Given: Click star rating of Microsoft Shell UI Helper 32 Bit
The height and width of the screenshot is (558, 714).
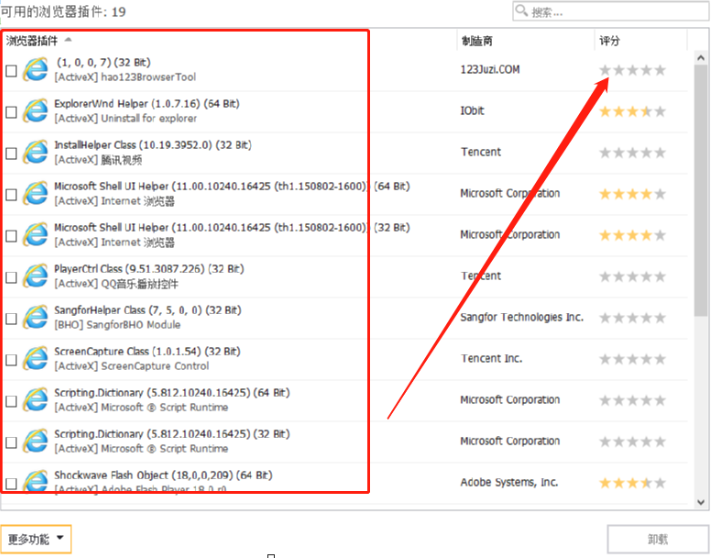Looking at the screenshot, I should point(632,235).
